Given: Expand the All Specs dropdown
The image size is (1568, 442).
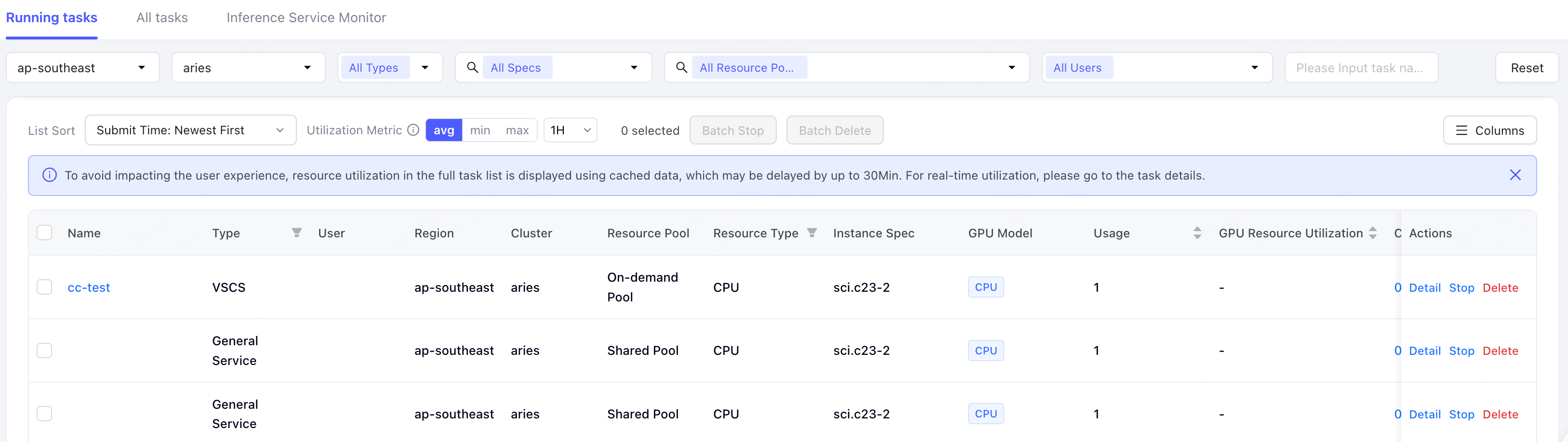Looking at the screenshot, I should [x=634, y=67].
